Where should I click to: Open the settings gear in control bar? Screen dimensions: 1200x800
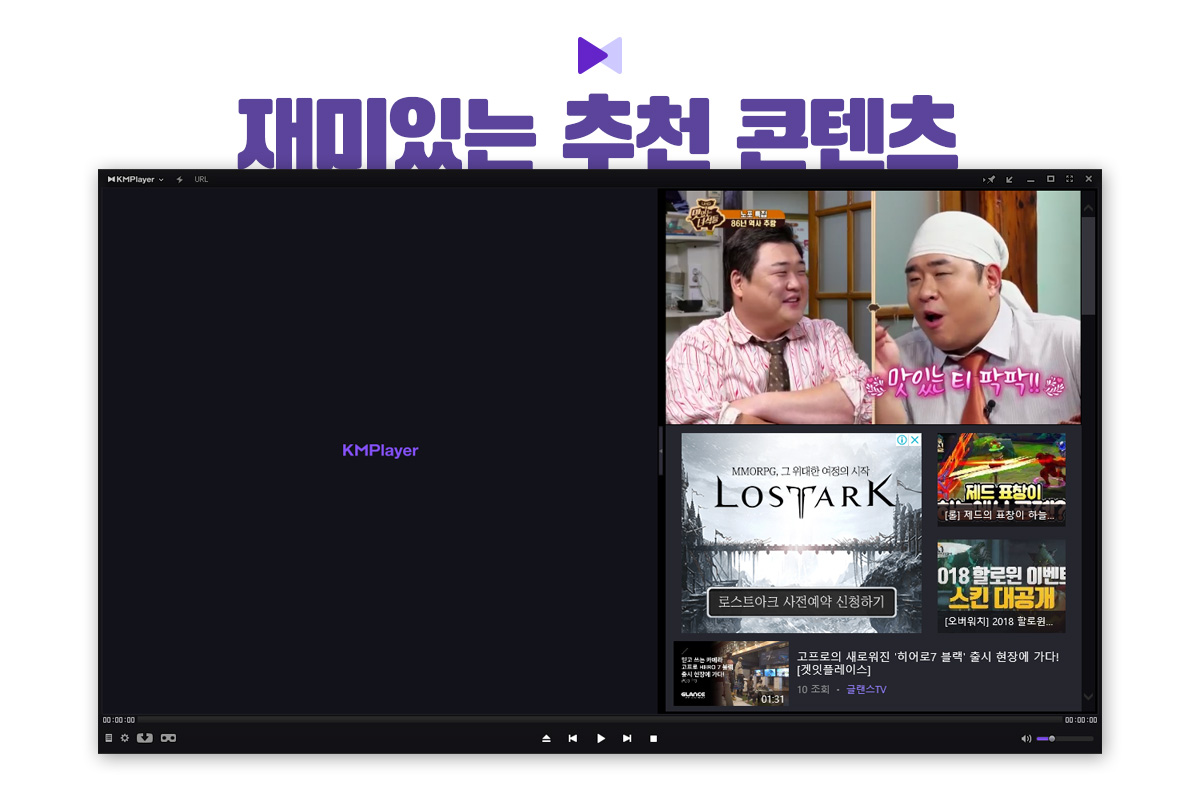click(x=125, y=738)
